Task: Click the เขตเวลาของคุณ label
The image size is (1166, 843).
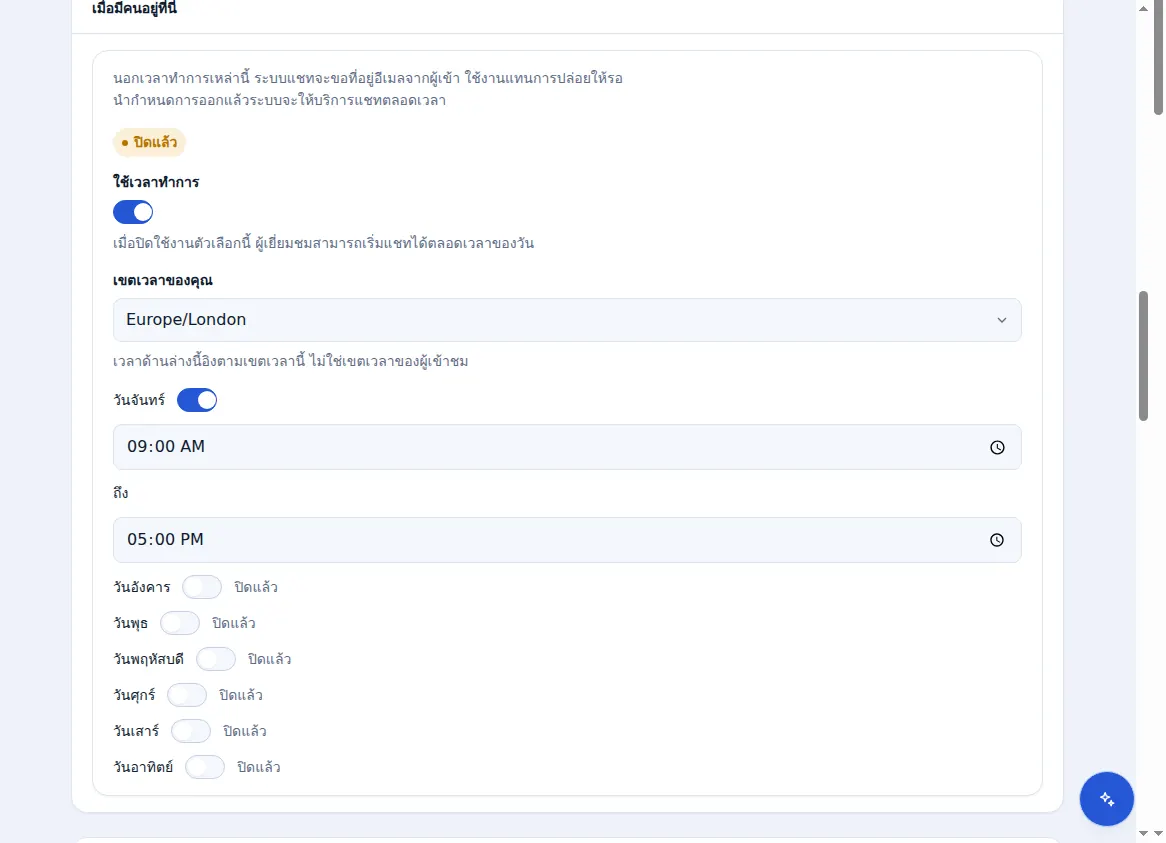Action: tap(163, 280)
